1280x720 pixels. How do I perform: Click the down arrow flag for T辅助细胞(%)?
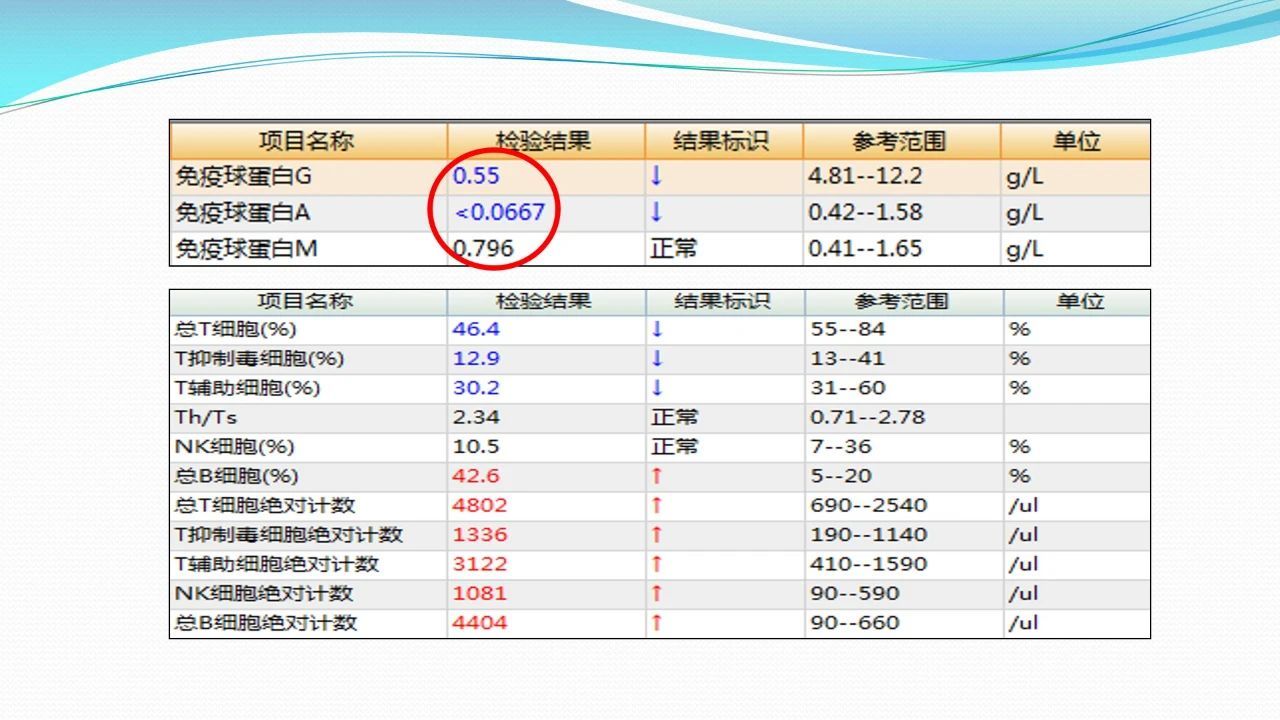pos(657,388)
